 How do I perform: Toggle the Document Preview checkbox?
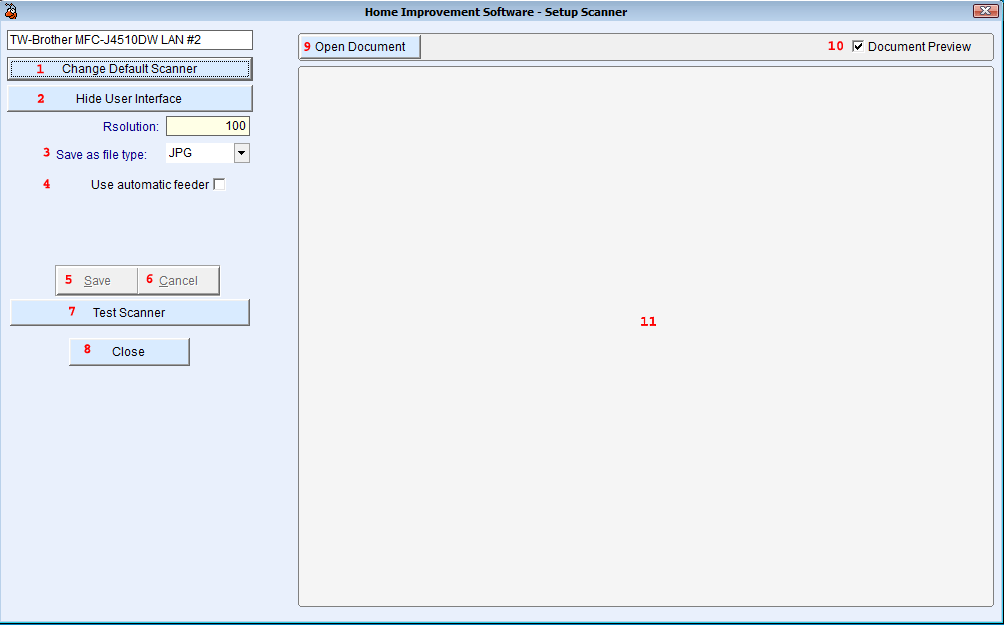point(858,46)
